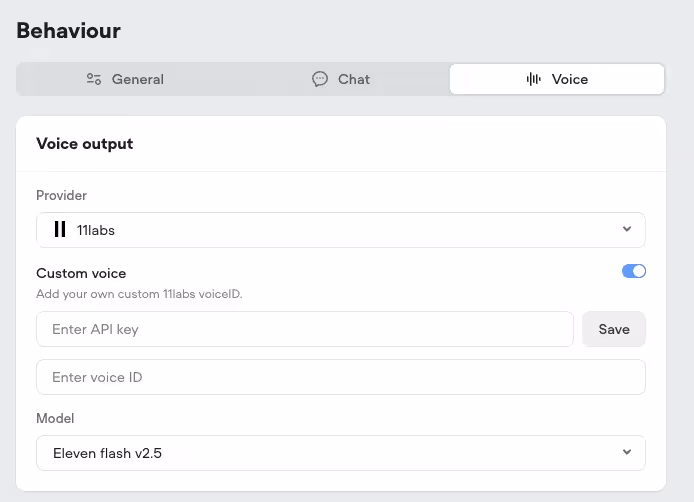Image resolution: width=694 pixels, height=502 pixels.
Task: Click the Chat speech bubble icon
Action: (320, 79)
